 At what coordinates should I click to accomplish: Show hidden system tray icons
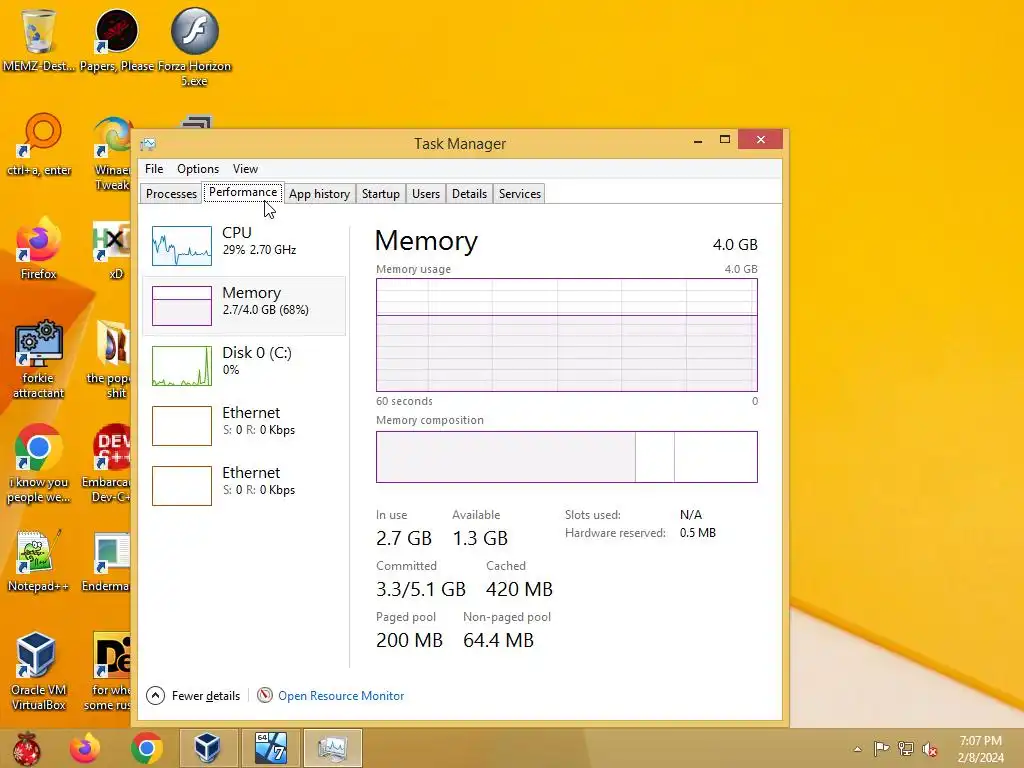point(857,749)
